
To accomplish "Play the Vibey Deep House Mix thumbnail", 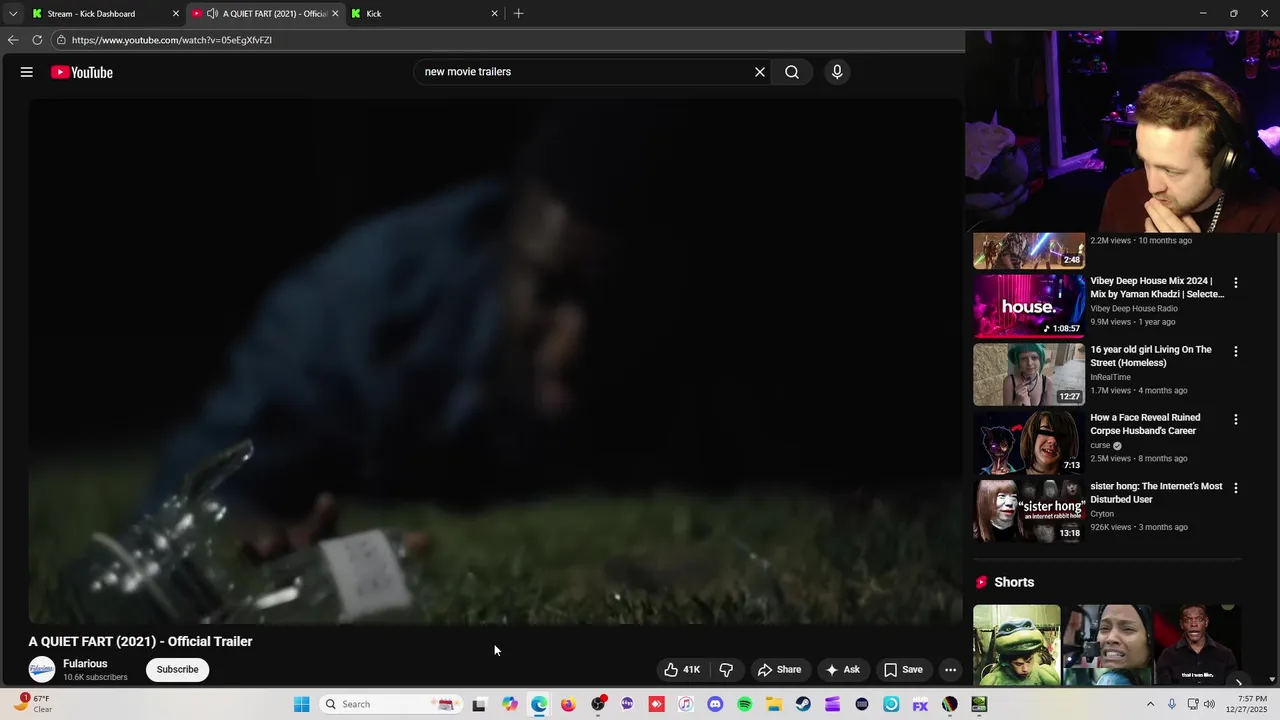I will (x=1029, y=306).
